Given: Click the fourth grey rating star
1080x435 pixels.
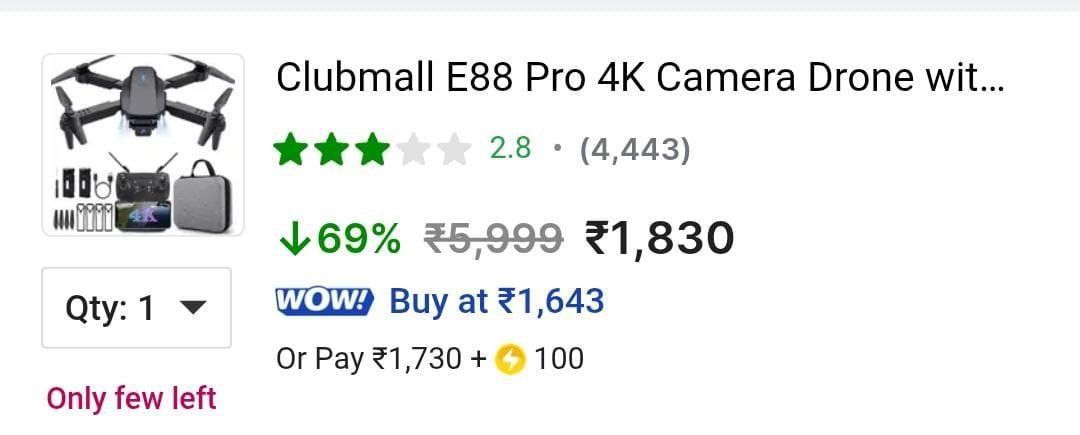Looking at the screenshot, I should (x=413, y=149).
